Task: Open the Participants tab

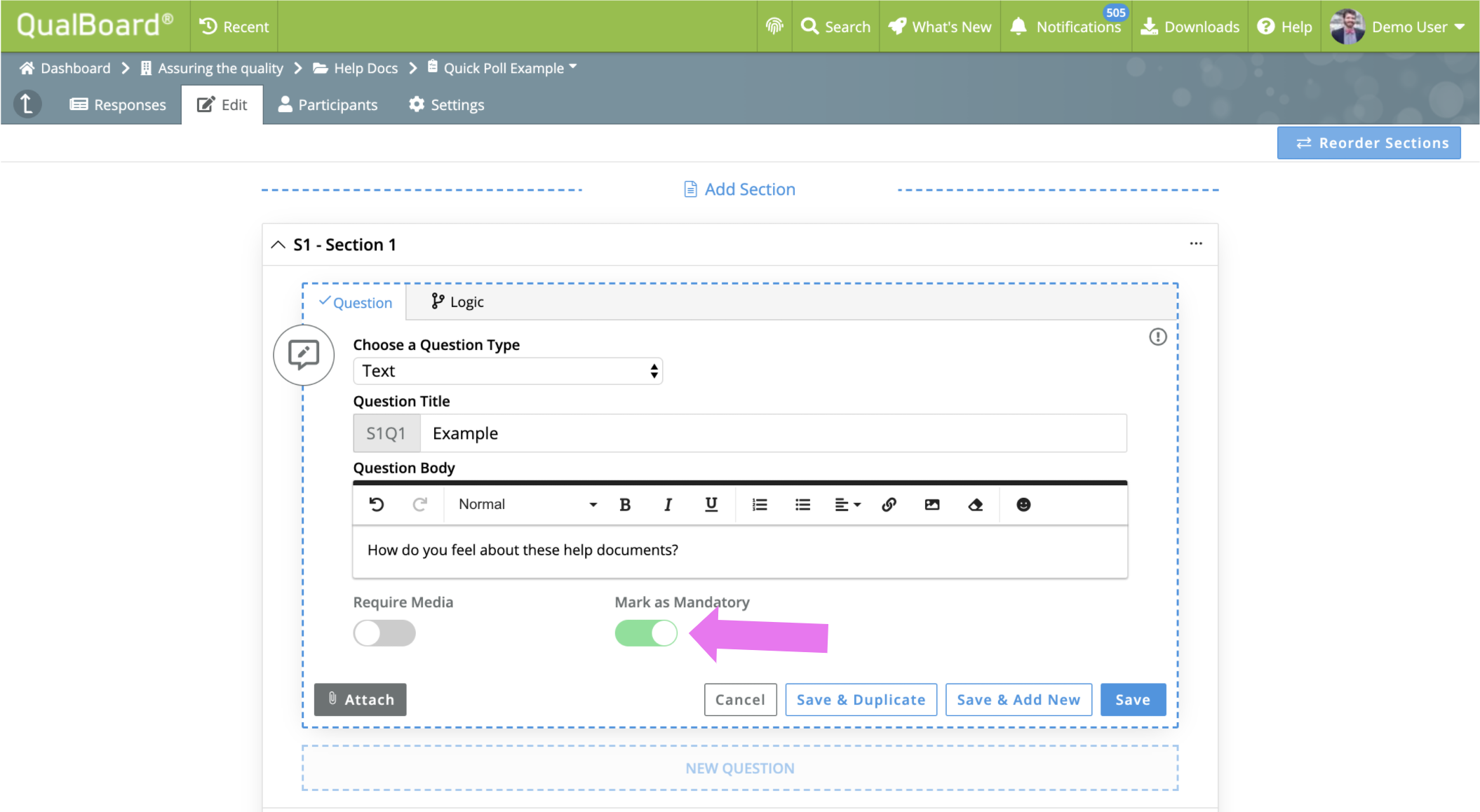Action: point(328,104)
